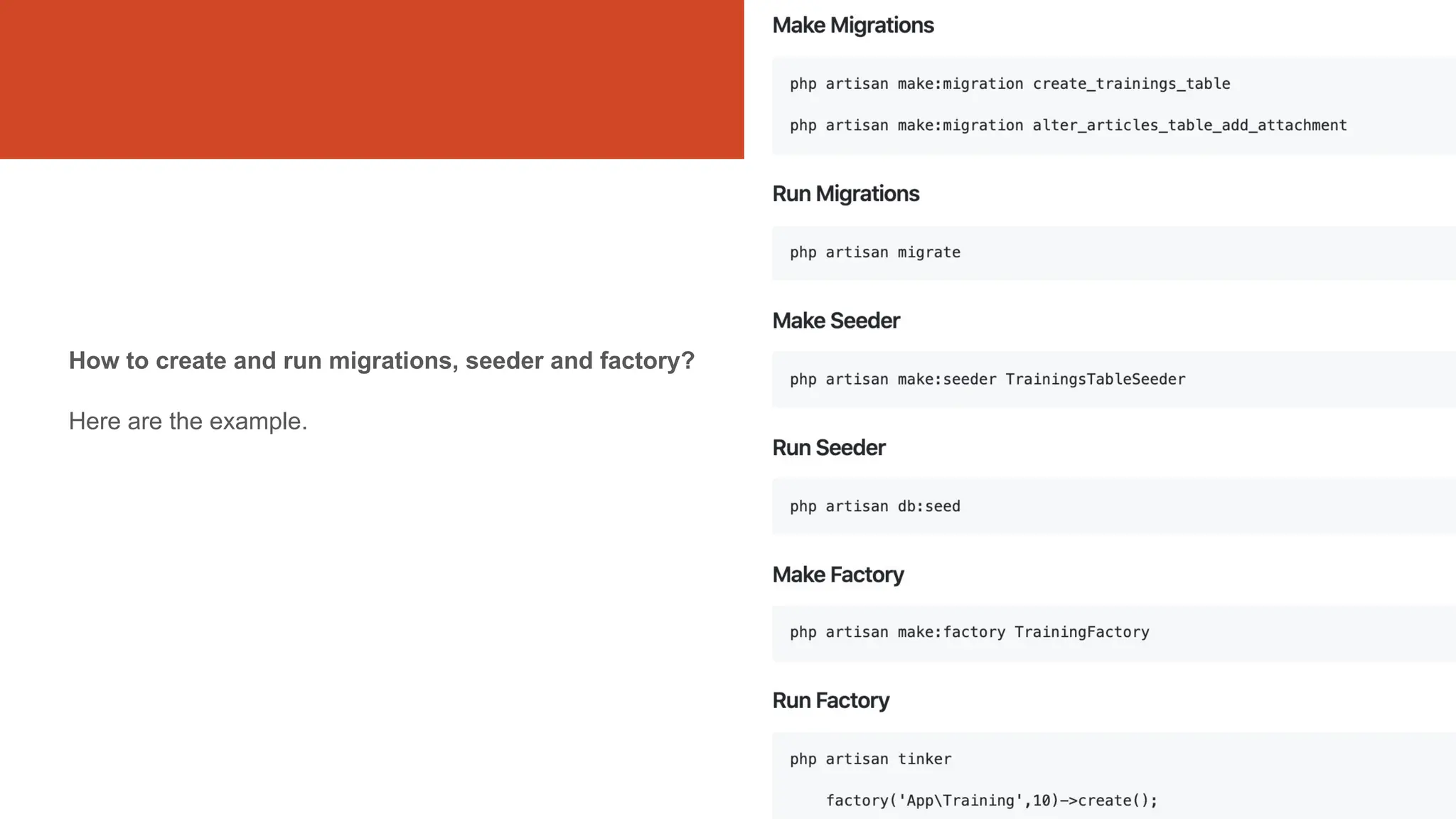Click the 'Run Seeder' heading
The height and width of the screenshot is (819, 1456).
[x=829, y=448]
